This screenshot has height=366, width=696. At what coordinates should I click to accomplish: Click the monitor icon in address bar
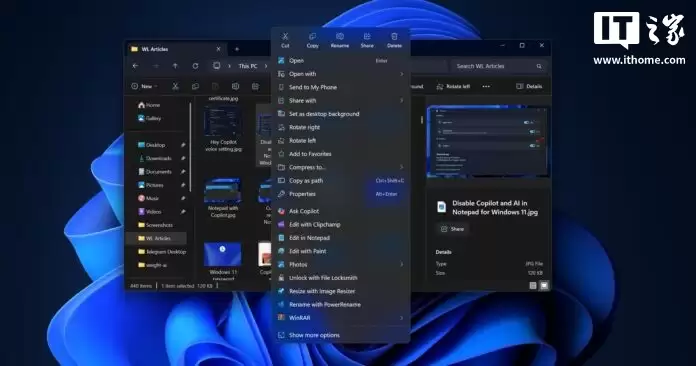[x=217, y=66]
